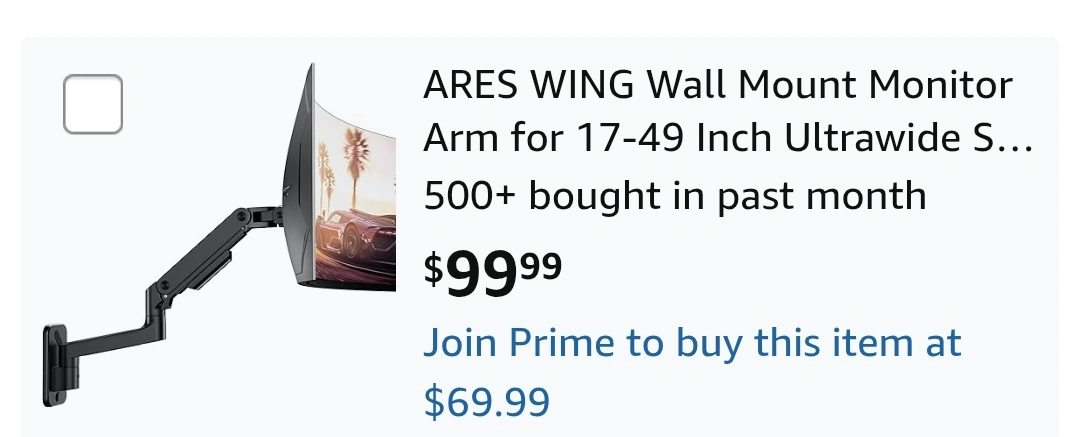Click the dollar sign before the price

tap(433, 269)
